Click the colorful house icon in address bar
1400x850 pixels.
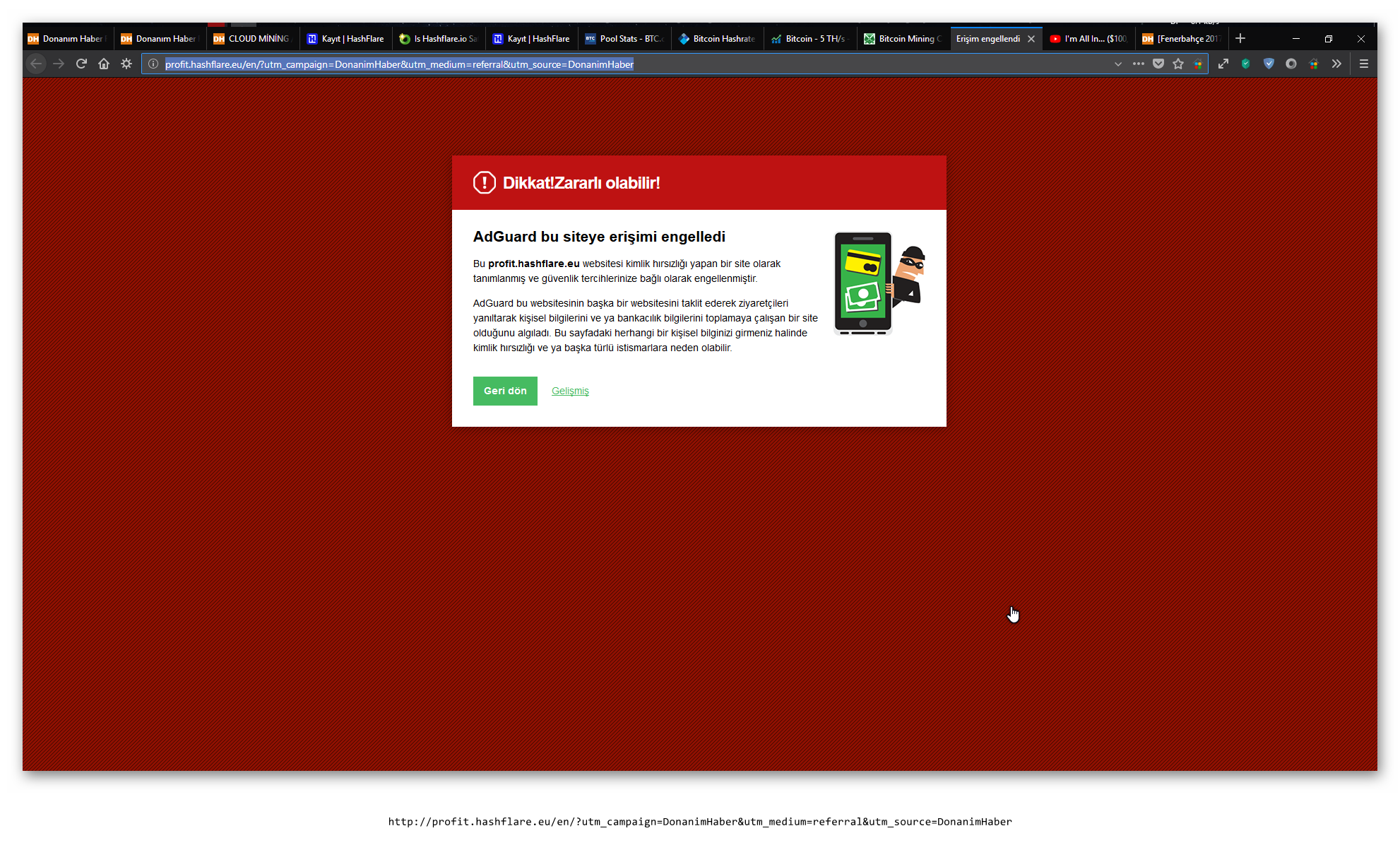click(x=1198, y=64)
